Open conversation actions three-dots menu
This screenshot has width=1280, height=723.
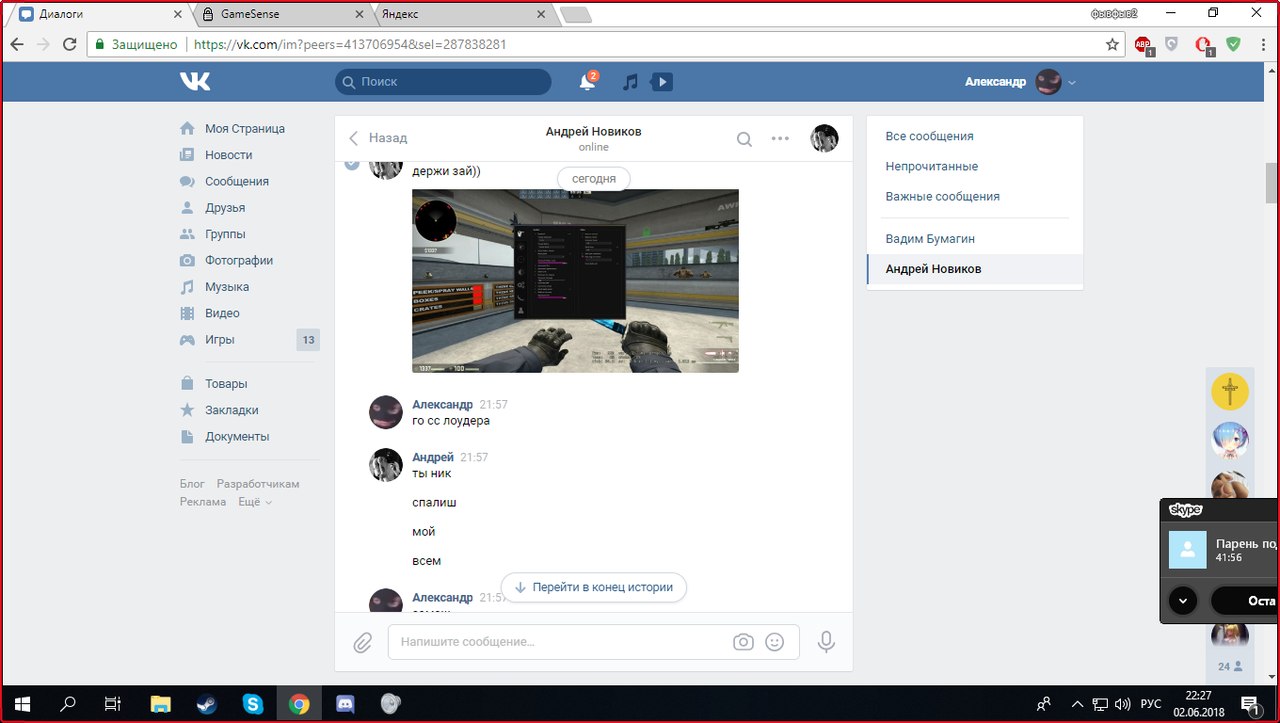click(x=780, y=139)
